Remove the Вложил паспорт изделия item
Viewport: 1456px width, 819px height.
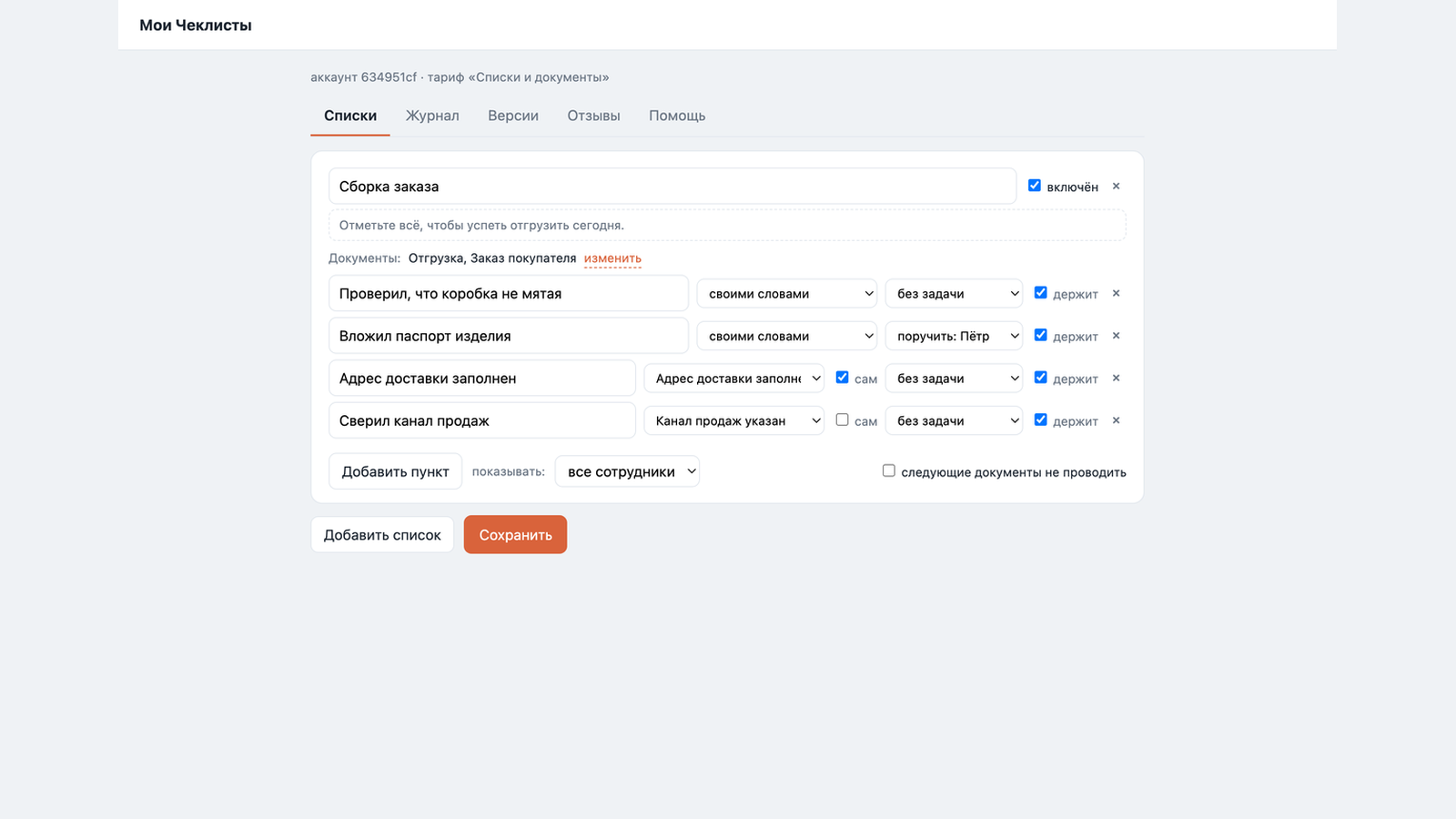click(1116, 336)
